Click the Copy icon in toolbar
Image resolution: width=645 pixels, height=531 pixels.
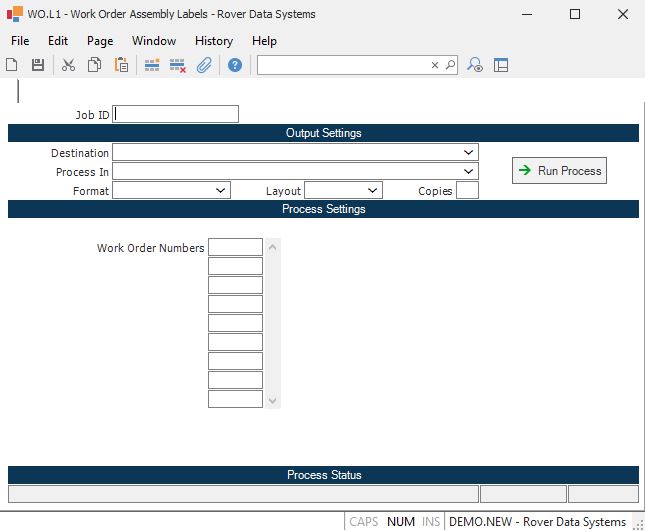click(x=94, y=65)
